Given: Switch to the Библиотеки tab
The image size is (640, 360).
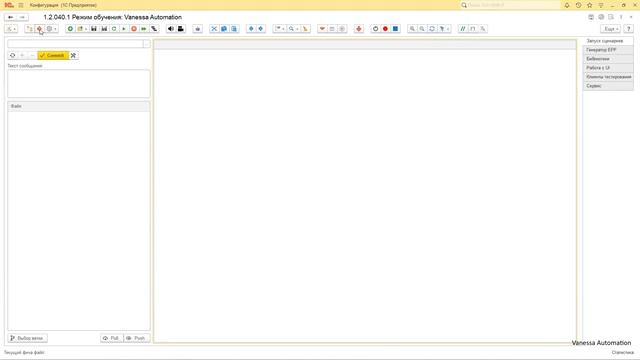Looking at the screenshot, I should click(x=608, y=59).
